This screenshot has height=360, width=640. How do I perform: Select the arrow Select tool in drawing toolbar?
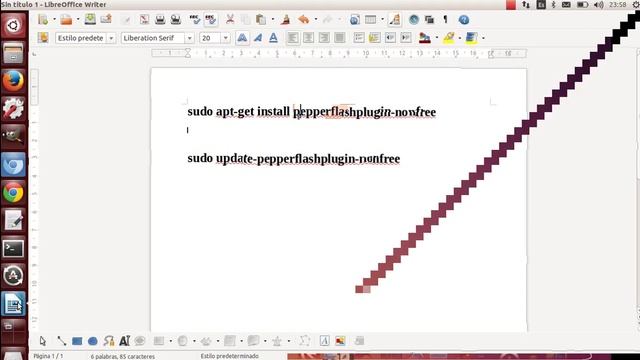coord(42,341)
